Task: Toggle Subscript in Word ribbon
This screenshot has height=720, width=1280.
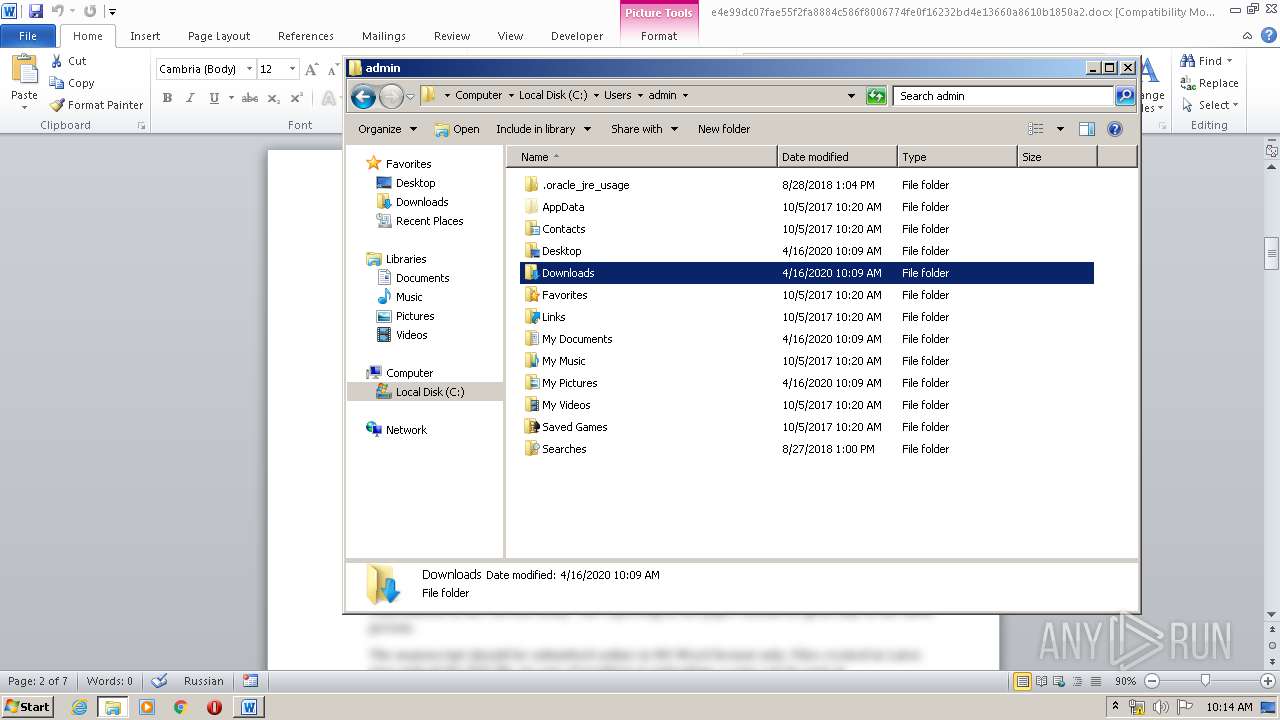Action: point(275,98)
